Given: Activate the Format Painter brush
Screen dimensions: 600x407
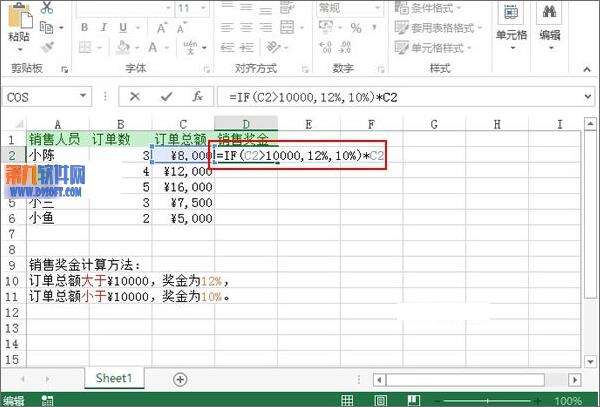Looking at the screenshot, I should (x=47, y=47).
